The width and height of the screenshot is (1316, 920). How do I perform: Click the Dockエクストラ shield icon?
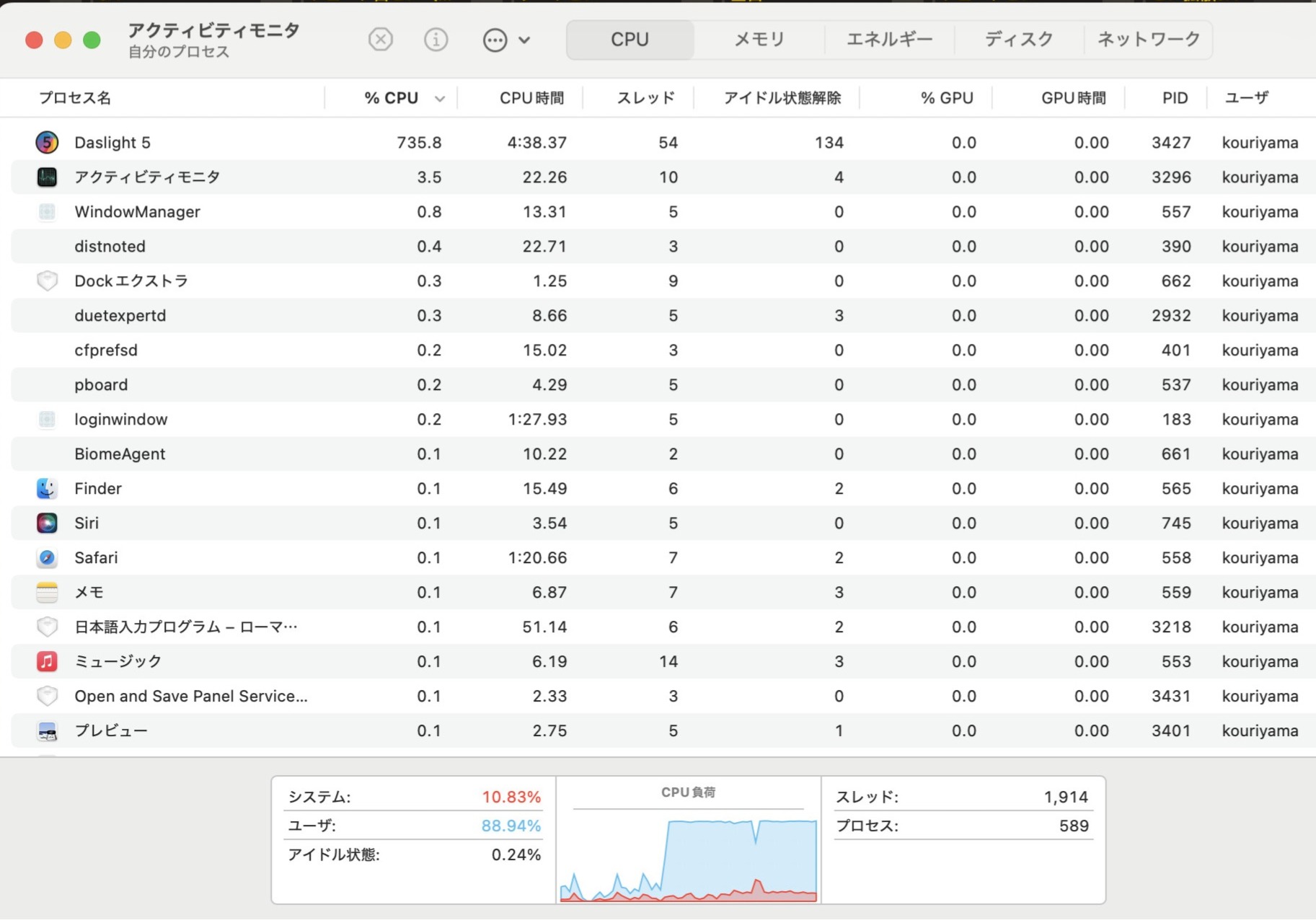tap(47, 280)
